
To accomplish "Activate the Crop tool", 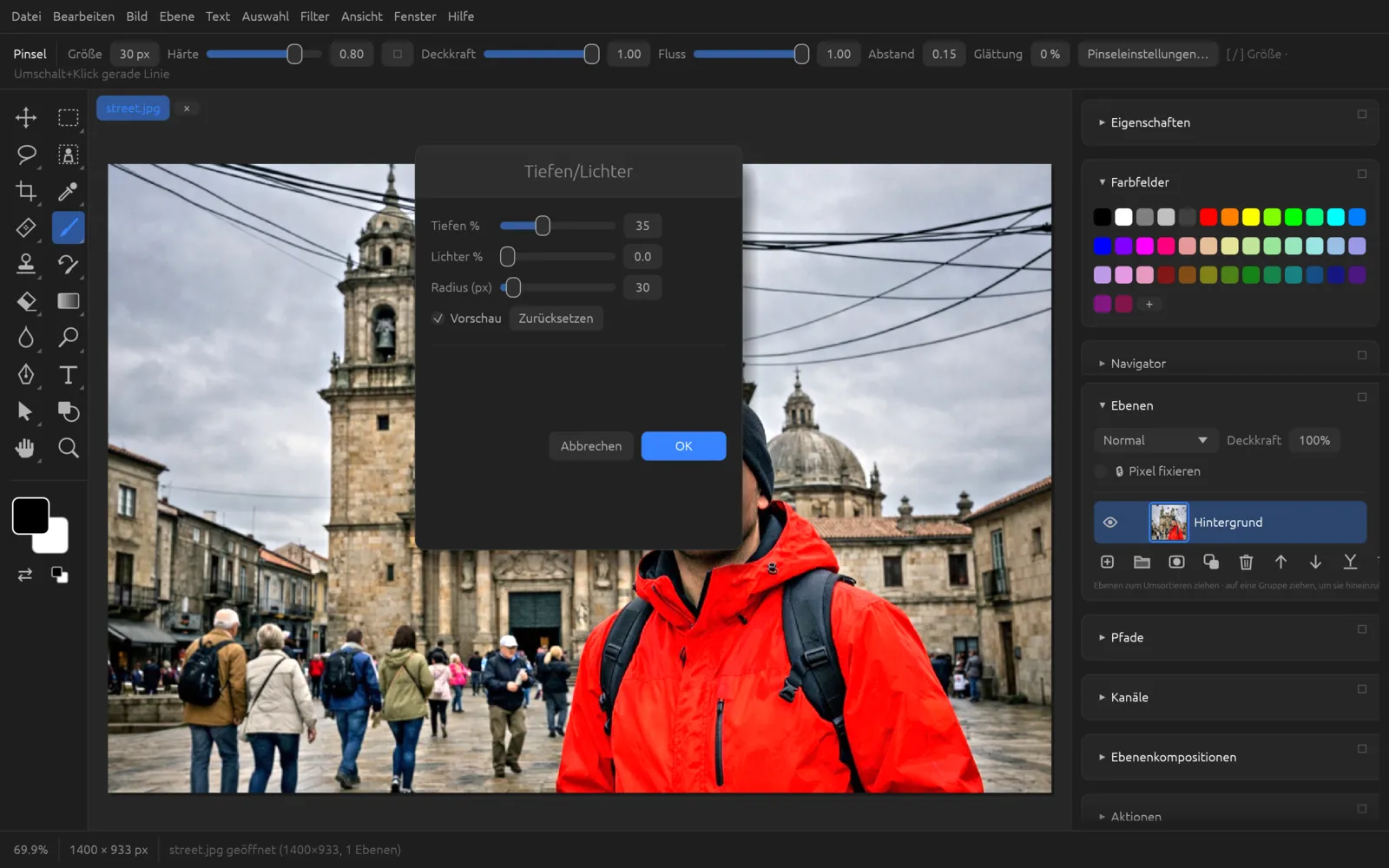I will 26,191.
